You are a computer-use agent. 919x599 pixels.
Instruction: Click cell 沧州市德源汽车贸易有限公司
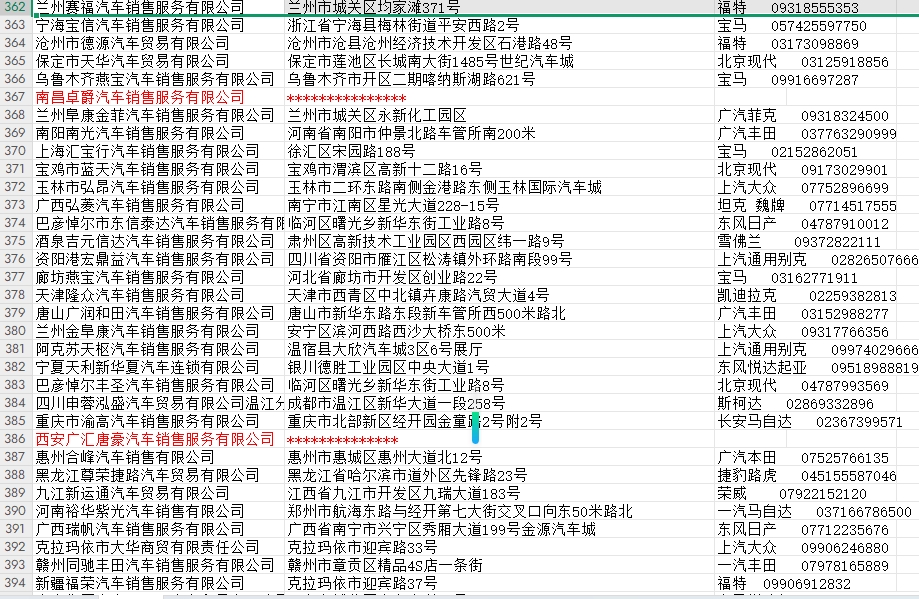tap(132, 43)
